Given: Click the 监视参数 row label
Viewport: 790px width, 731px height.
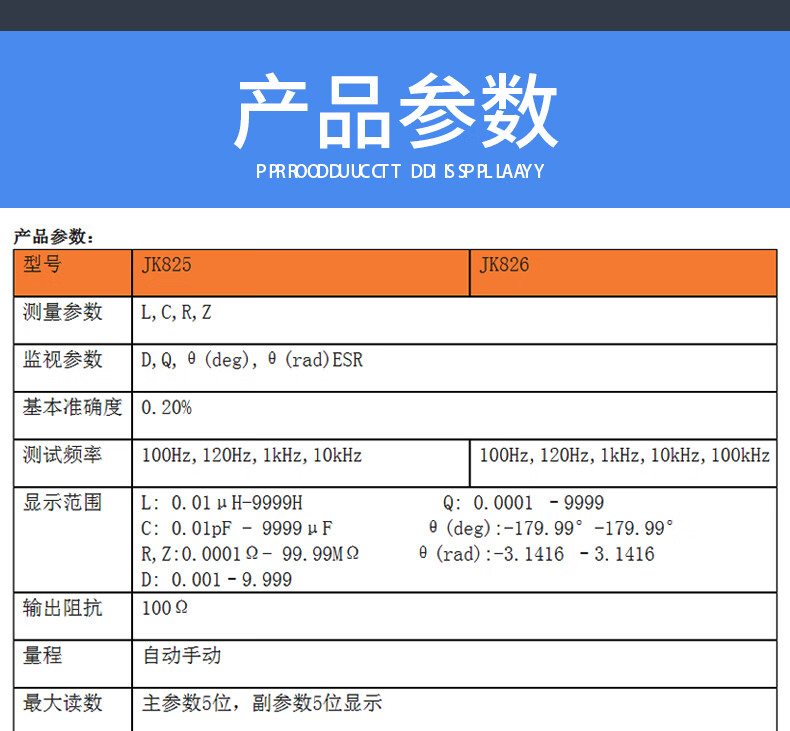Looking at the screenshot, I should coord(62,359).
